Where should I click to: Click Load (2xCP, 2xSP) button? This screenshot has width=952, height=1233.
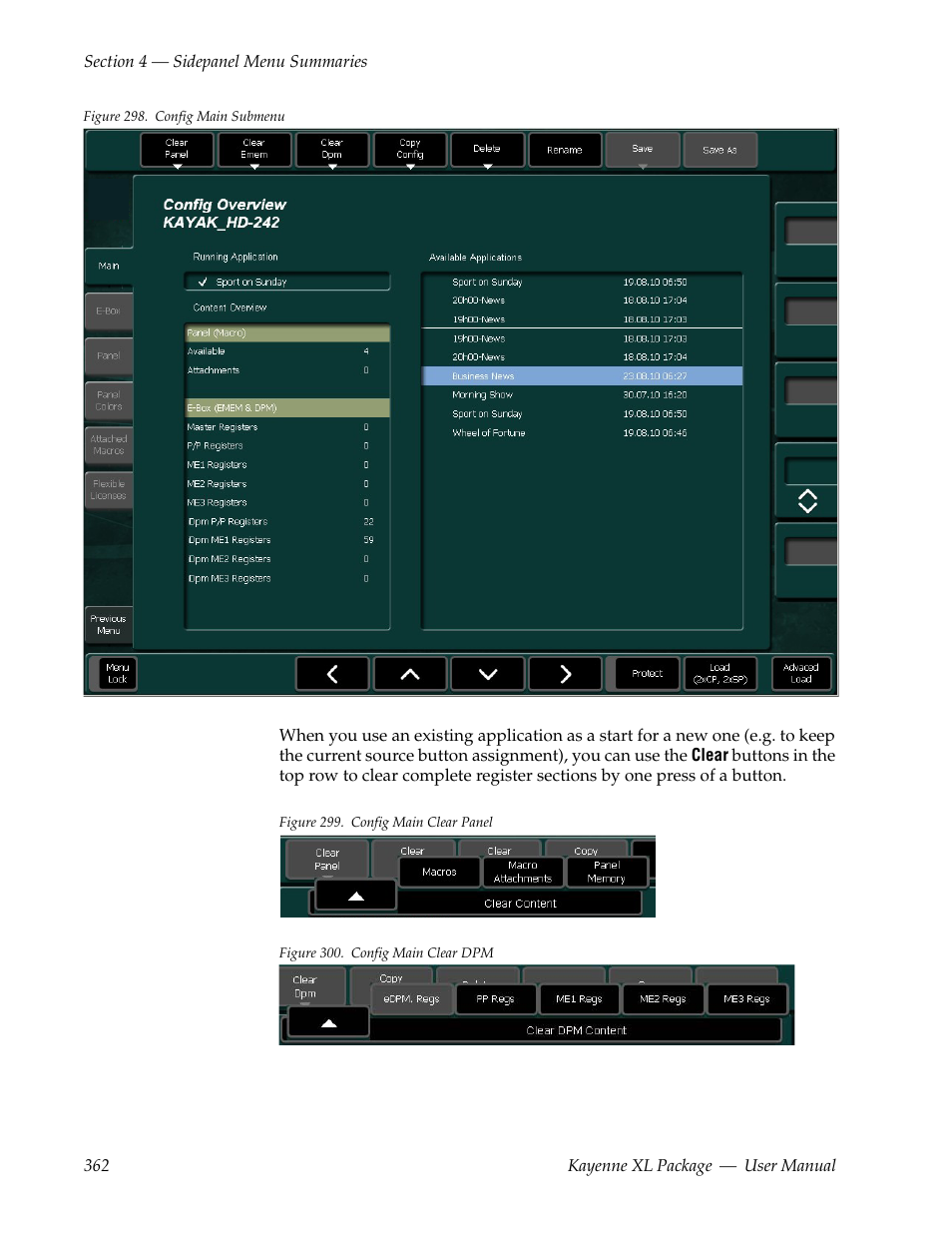click(720, 674)
